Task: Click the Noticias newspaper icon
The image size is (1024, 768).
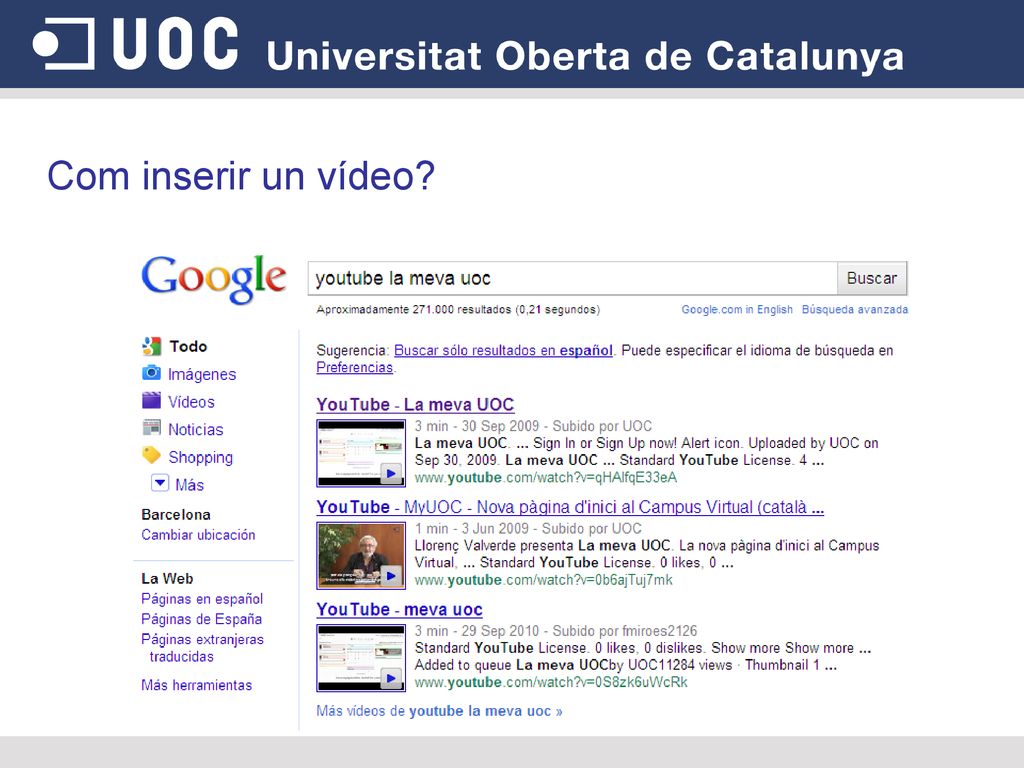Action: pos(152,428)
